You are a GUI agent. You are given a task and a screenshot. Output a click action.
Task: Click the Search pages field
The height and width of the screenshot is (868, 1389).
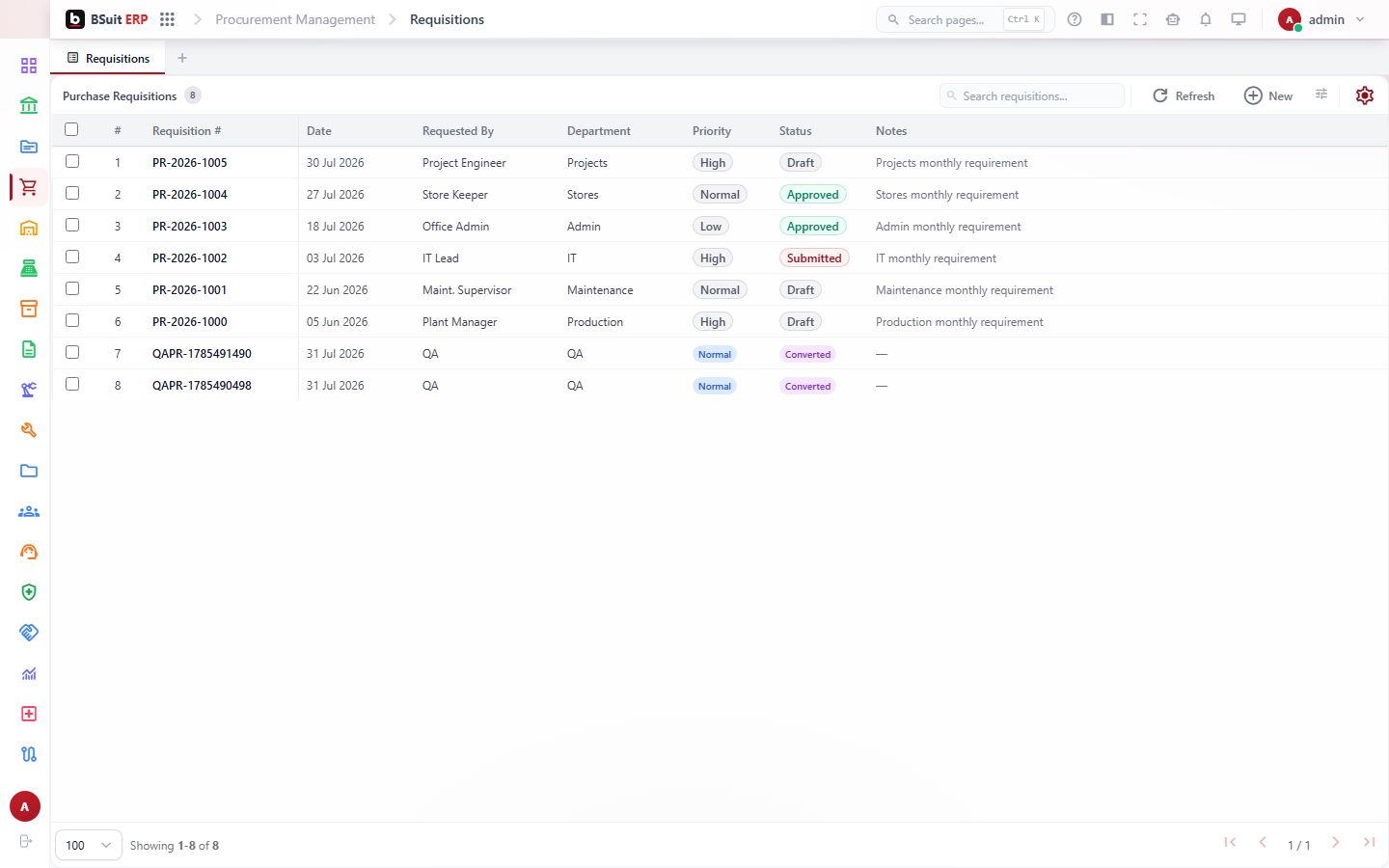tap(965, 19)
